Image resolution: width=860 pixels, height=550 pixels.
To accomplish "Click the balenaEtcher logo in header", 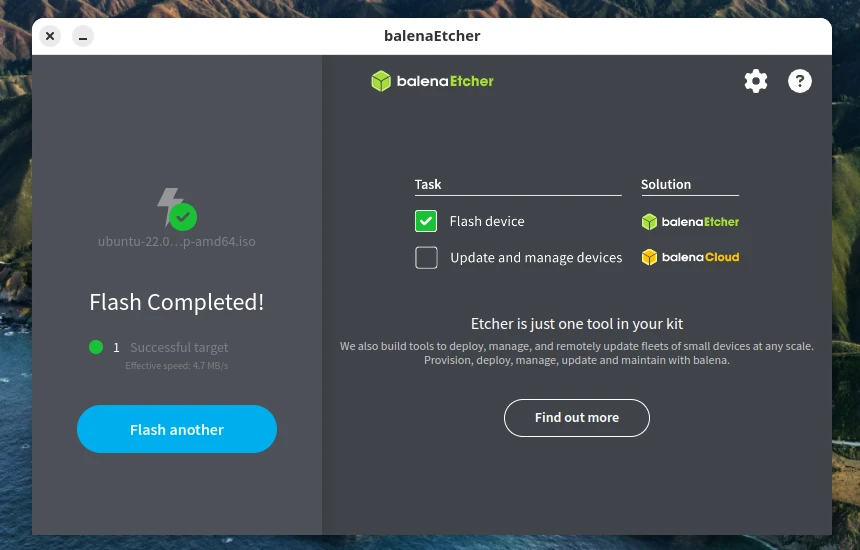I will 432,81.
